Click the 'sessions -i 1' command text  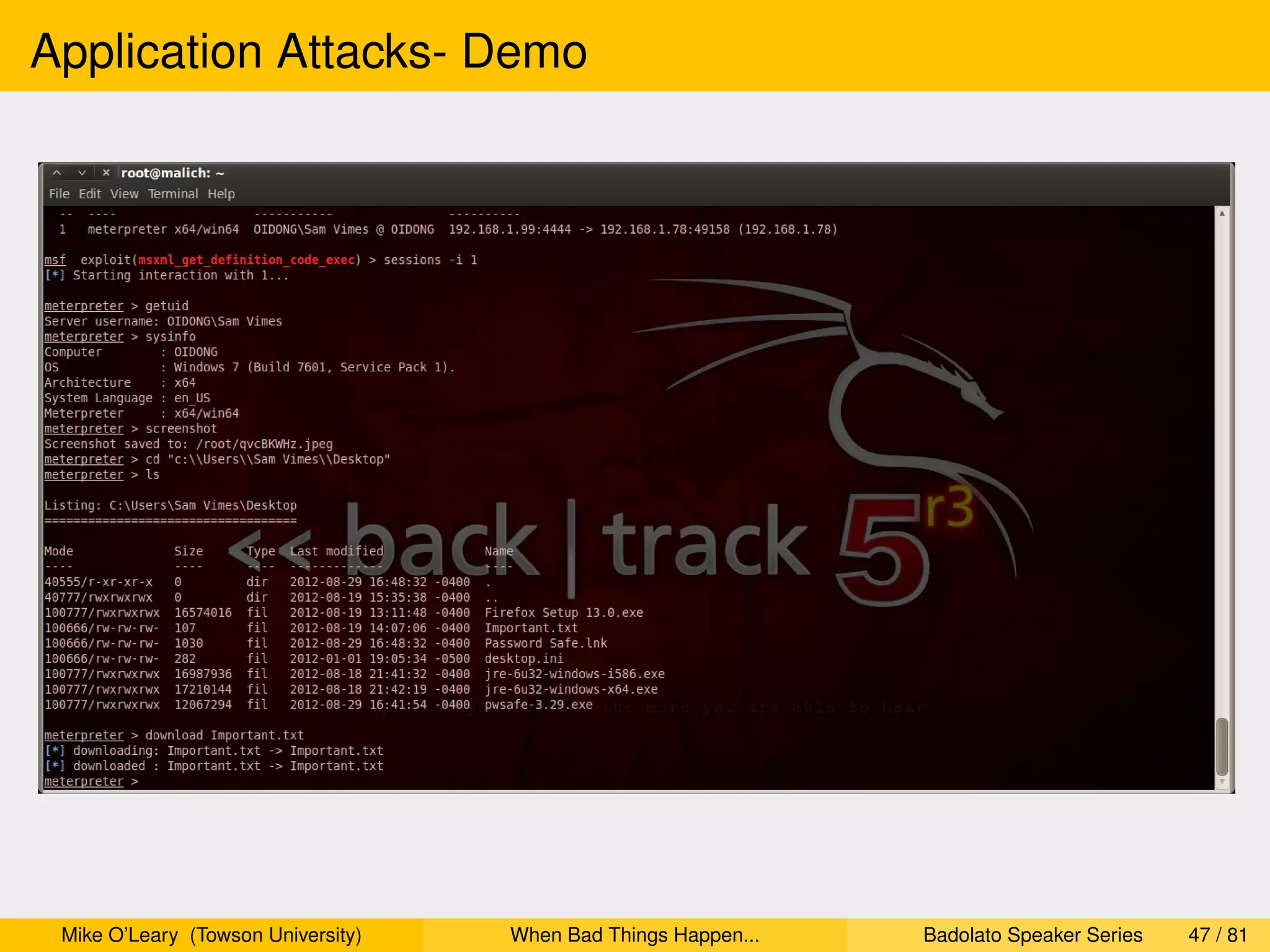click(430, 260)
